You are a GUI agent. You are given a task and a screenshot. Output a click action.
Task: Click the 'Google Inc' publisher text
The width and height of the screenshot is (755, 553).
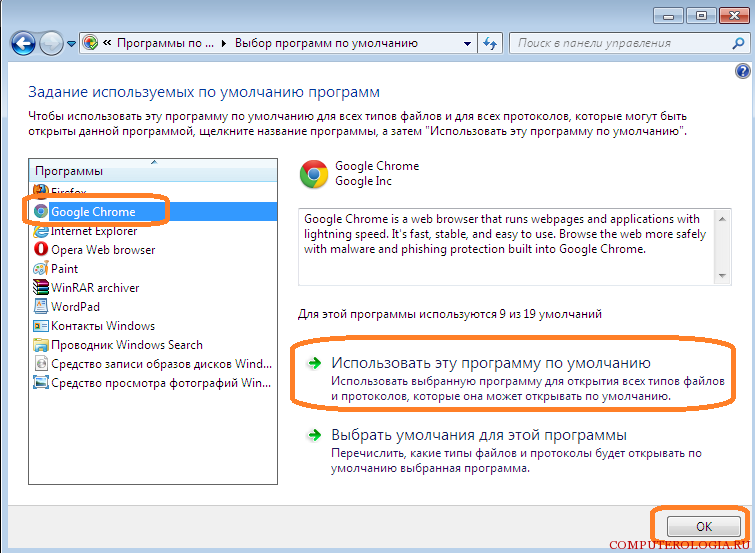pos(363,181)
